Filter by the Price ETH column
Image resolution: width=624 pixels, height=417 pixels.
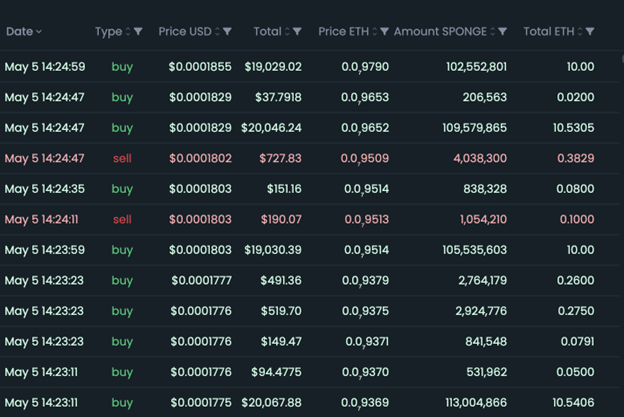(385, 32)
